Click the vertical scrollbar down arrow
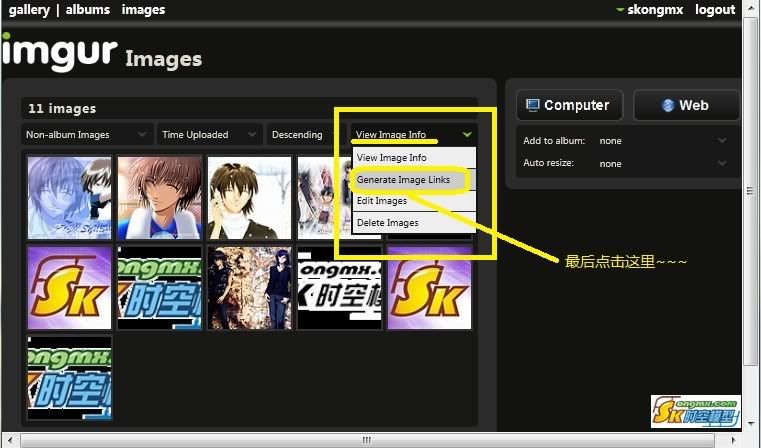Viewport: 761px width, 448px height. point(751,423)
